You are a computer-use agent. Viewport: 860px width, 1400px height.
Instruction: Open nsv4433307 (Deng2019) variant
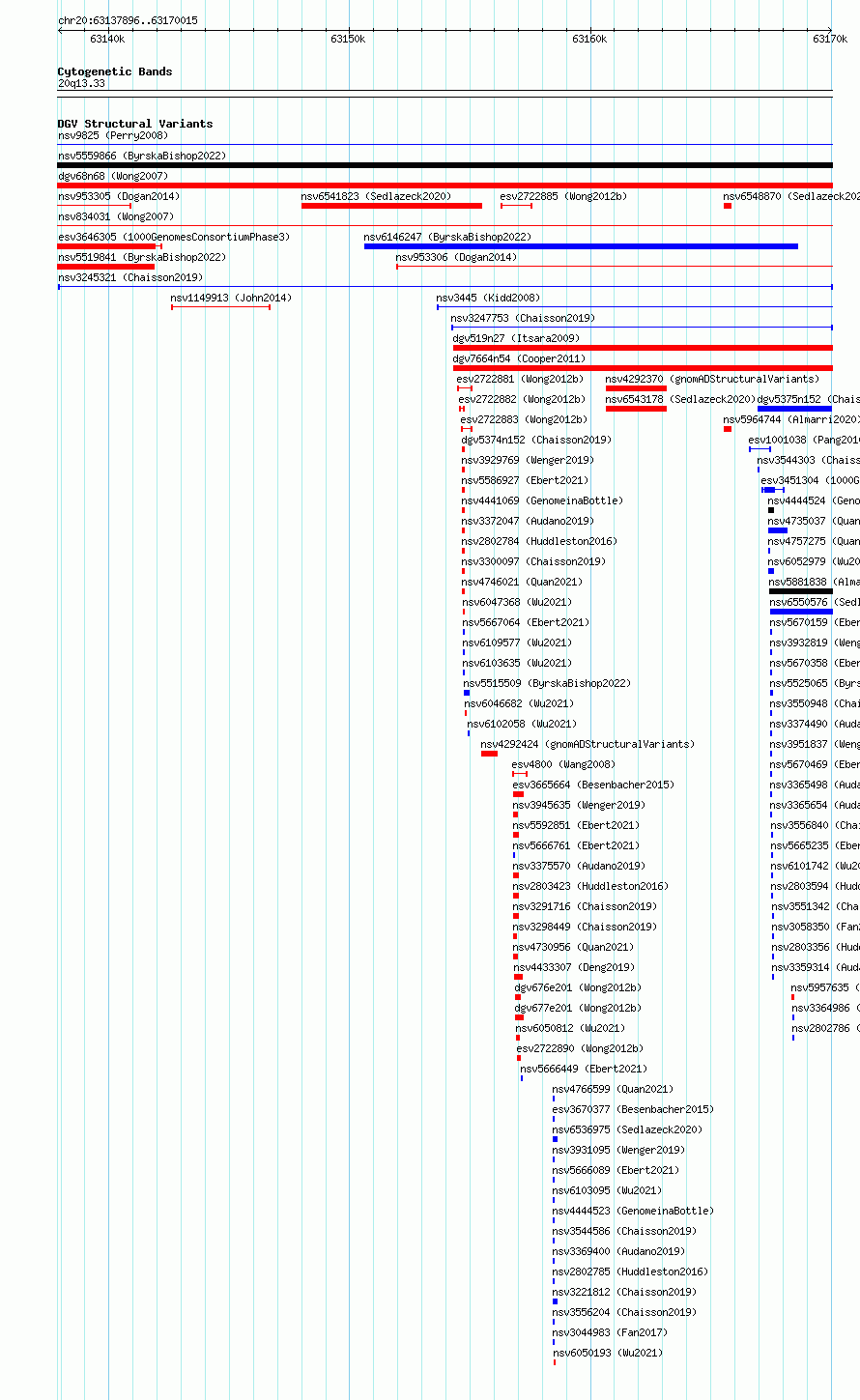pyautogui.click(x=574, y=967)
